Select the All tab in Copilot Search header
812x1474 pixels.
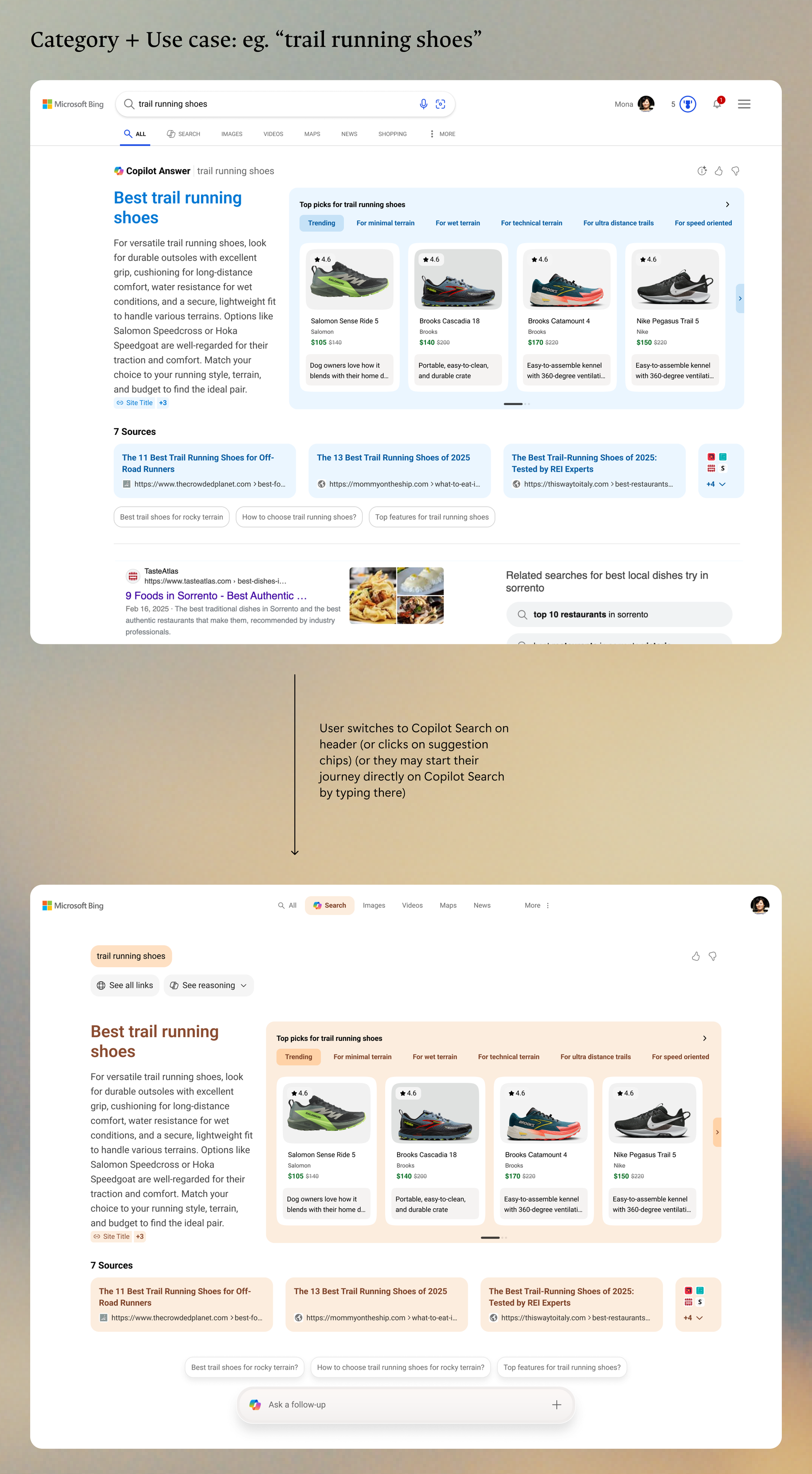[287, 905]
